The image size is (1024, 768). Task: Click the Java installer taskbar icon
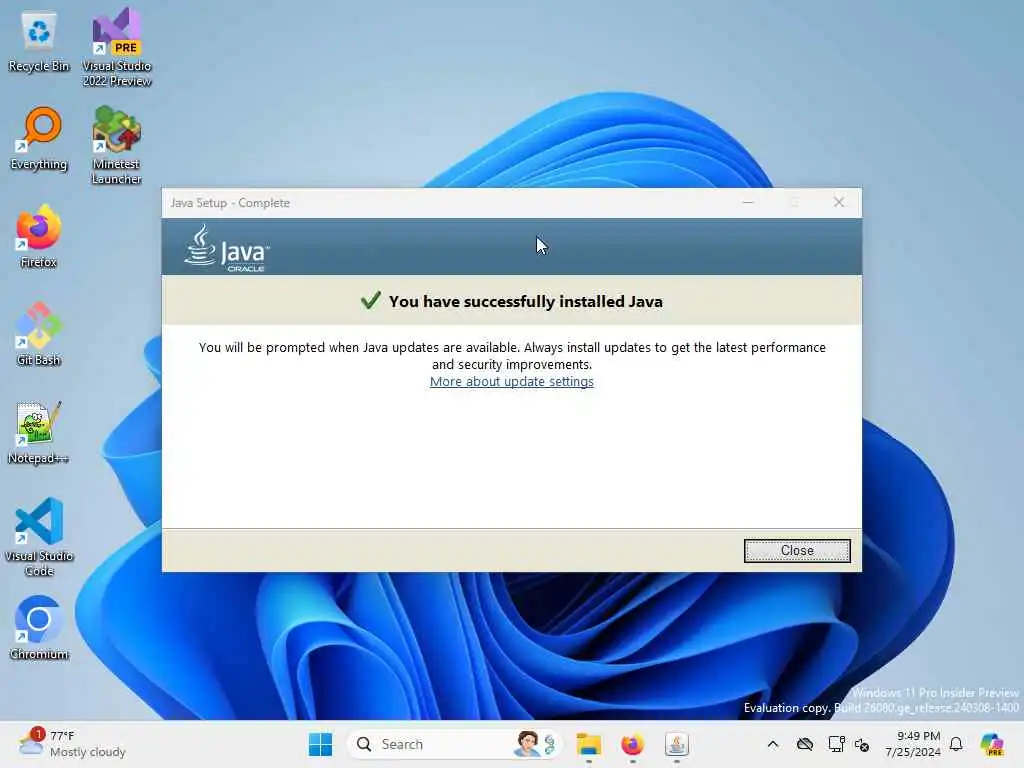677,744
